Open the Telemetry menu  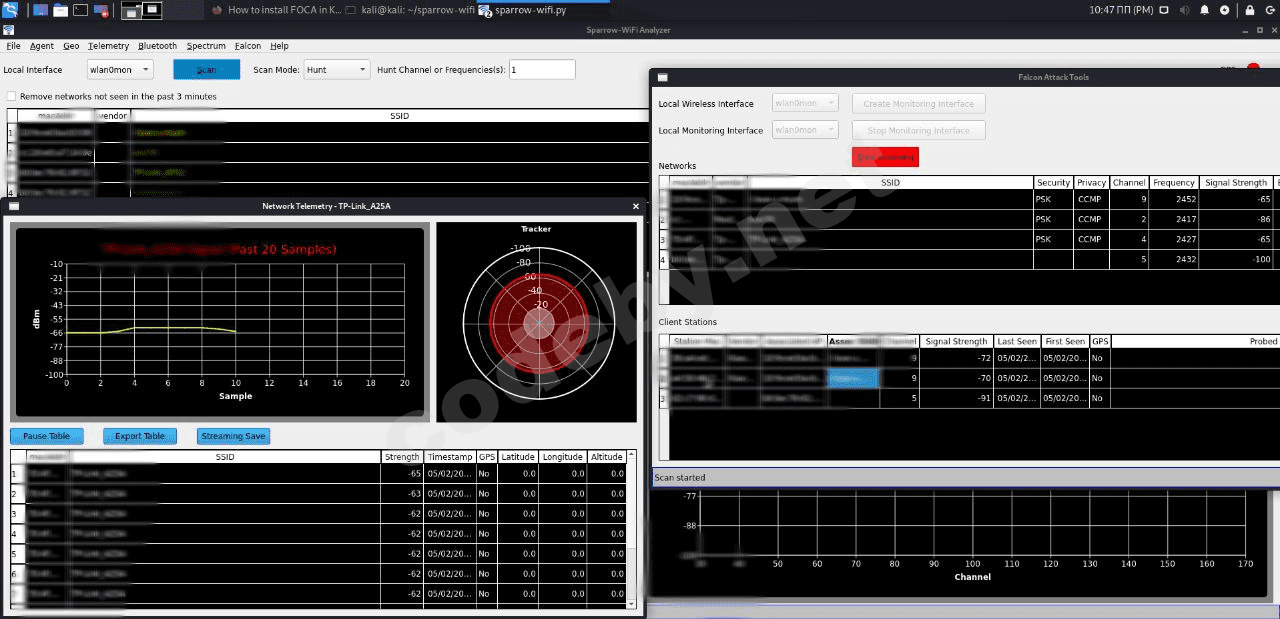pos(108,46)
